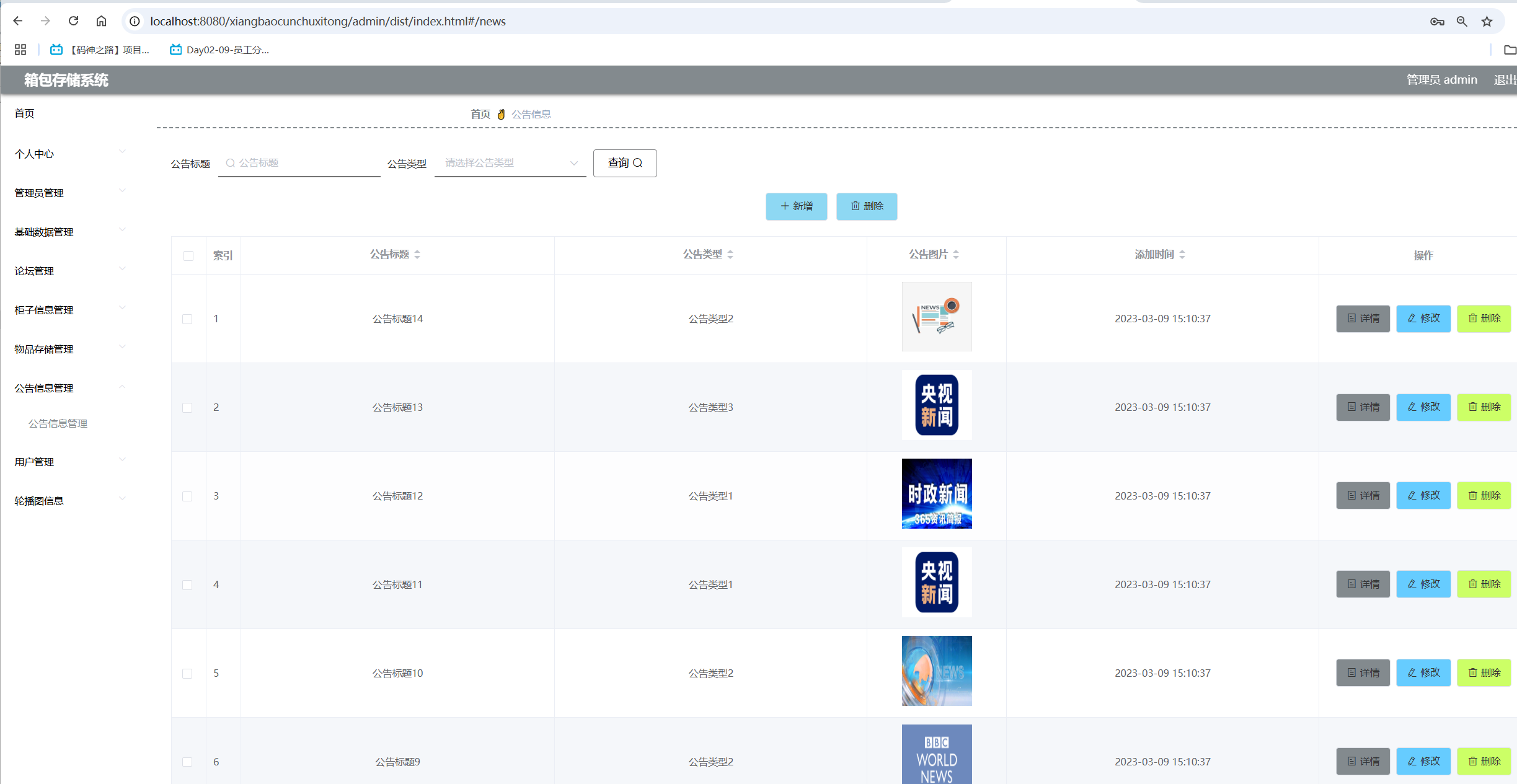Delete the 公告标题14 row
1517x784 pixels.
coord(1484,319)
